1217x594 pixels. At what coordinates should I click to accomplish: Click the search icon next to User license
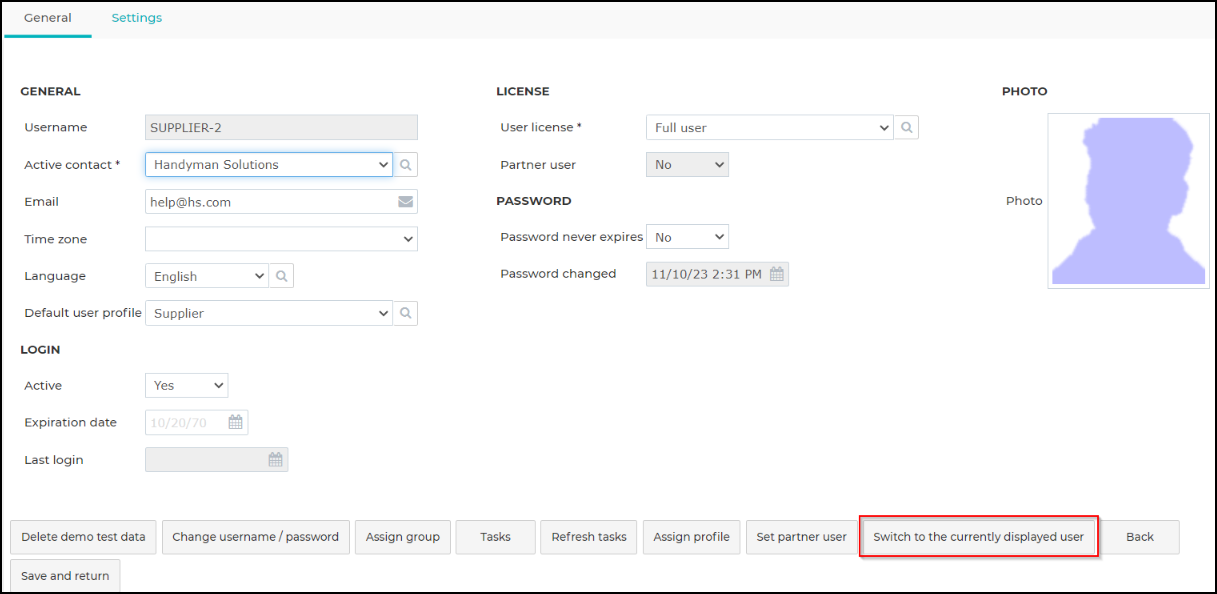[x=906, y=127]
